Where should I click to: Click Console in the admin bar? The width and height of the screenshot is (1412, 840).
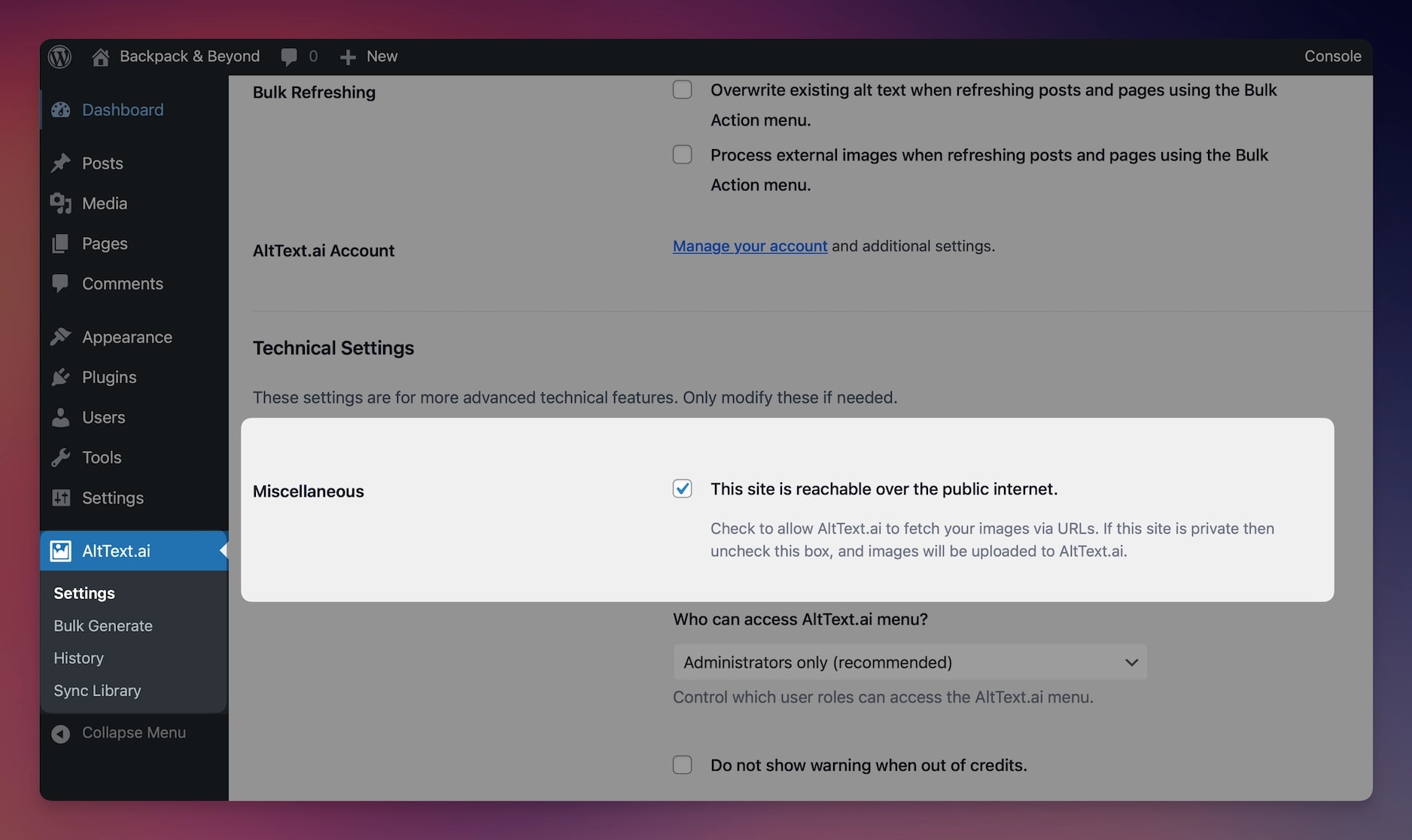pos(1332,56)
